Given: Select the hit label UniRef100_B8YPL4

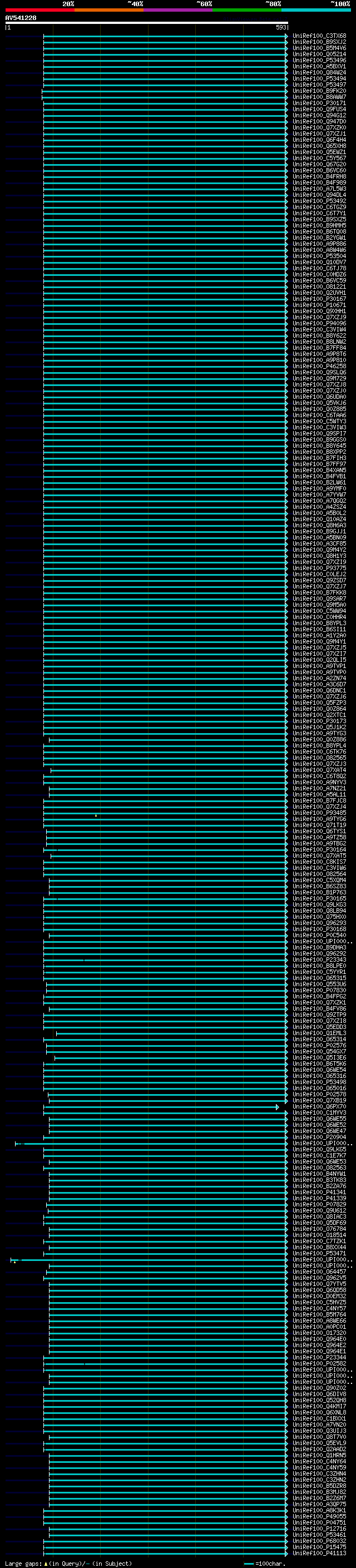Looking at the screenshot, I should tap(319, 746).
